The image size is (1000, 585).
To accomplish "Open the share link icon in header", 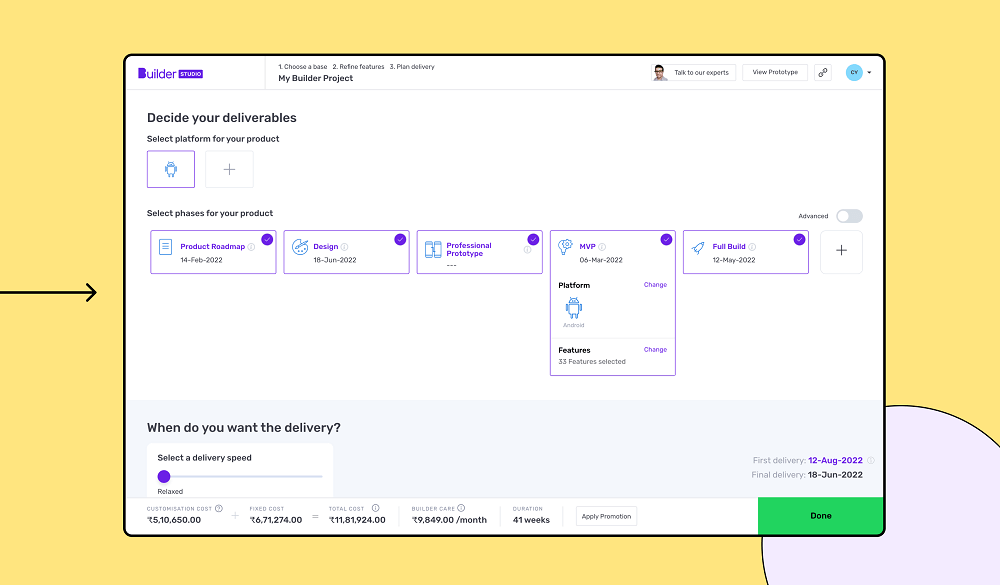I will [823, 72].
